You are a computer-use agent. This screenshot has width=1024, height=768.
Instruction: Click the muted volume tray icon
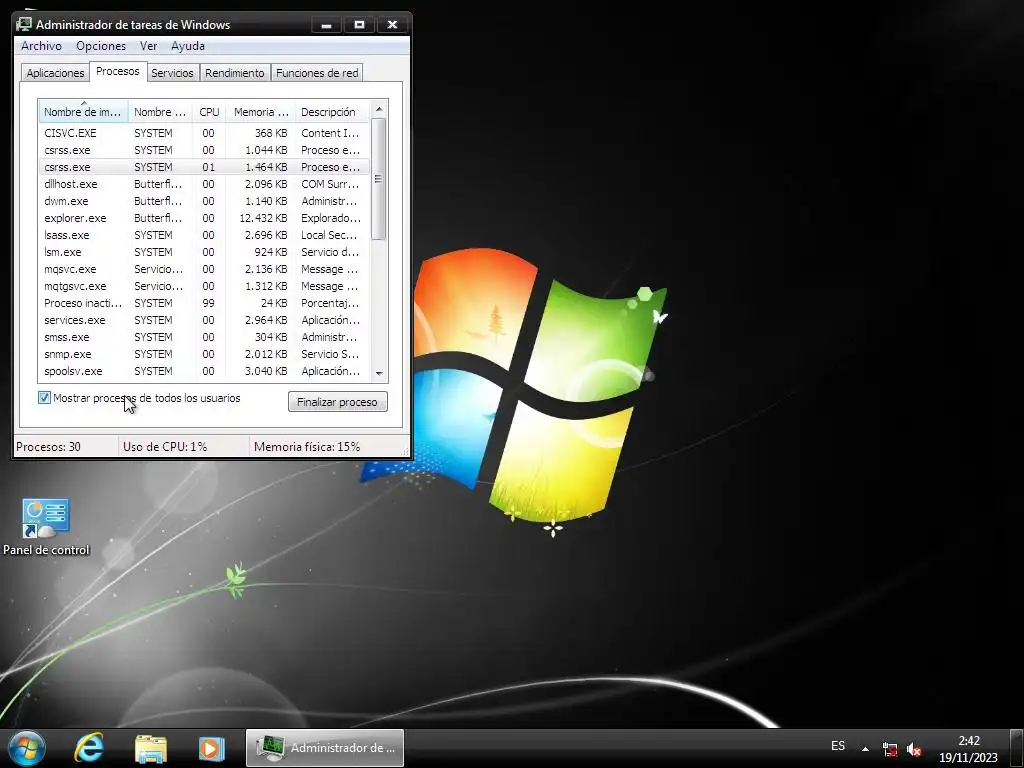tap(914, 749)
